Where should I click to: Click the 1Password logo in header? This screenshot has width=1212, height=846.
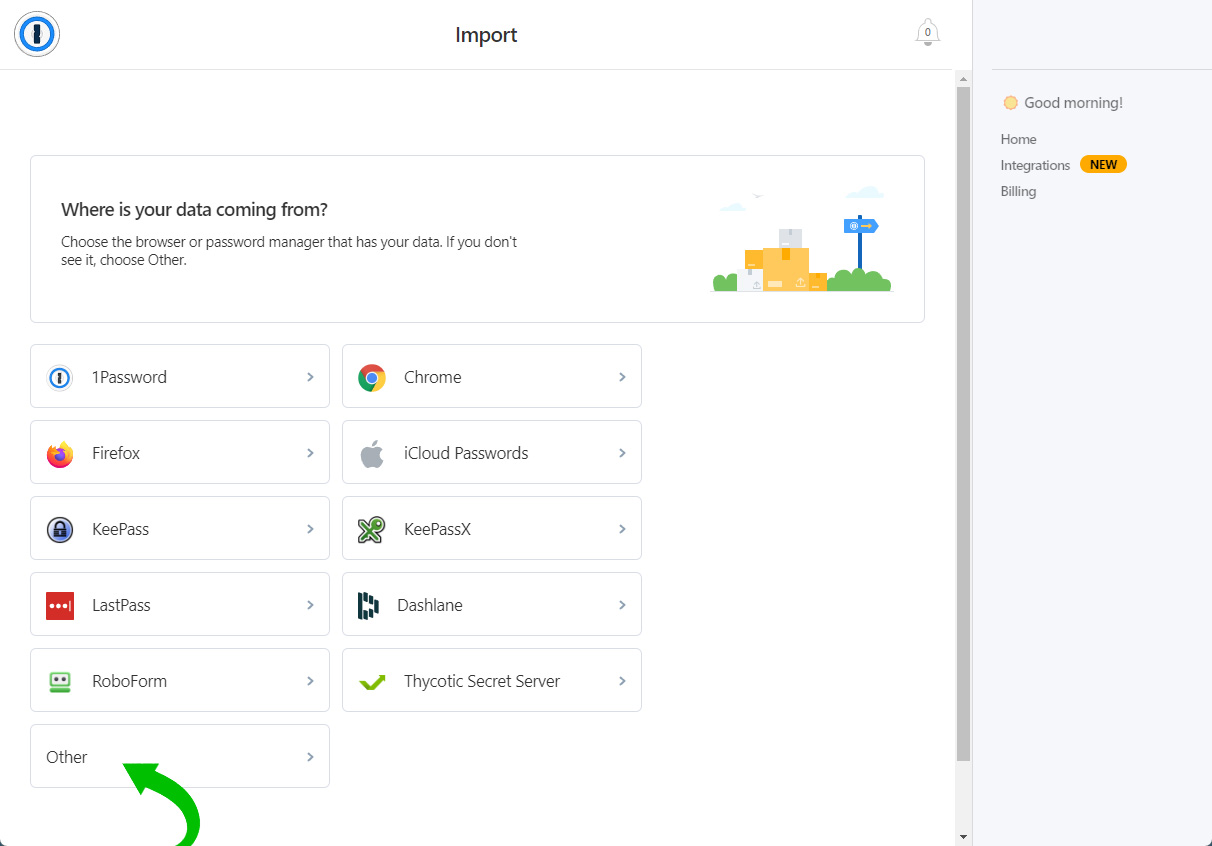point(37,35)
